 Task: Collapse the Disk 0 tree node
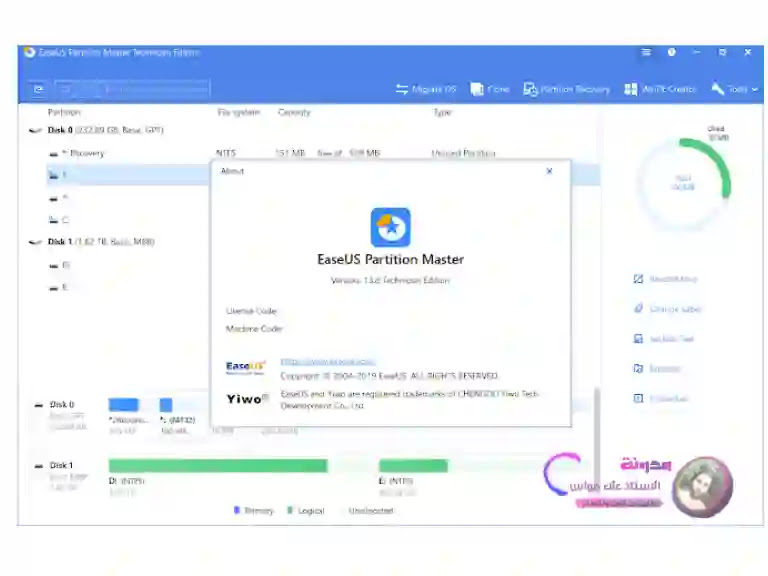point(35,130)
